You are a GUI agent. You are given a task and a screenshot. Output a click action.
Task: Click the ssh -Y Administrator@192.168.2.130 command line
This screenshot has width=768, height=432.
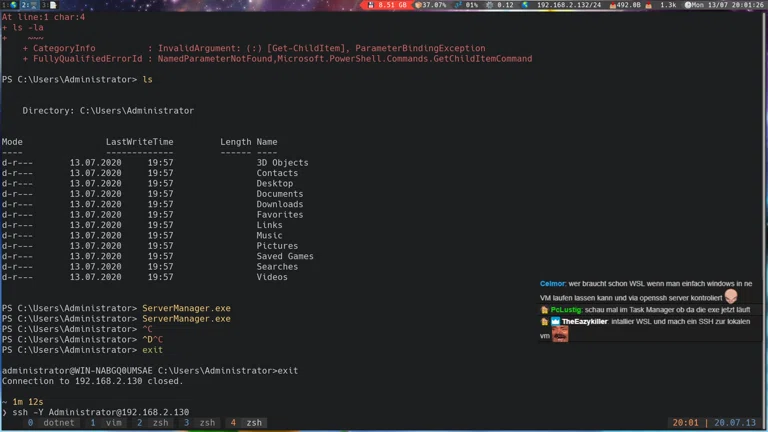pos(100,412)
